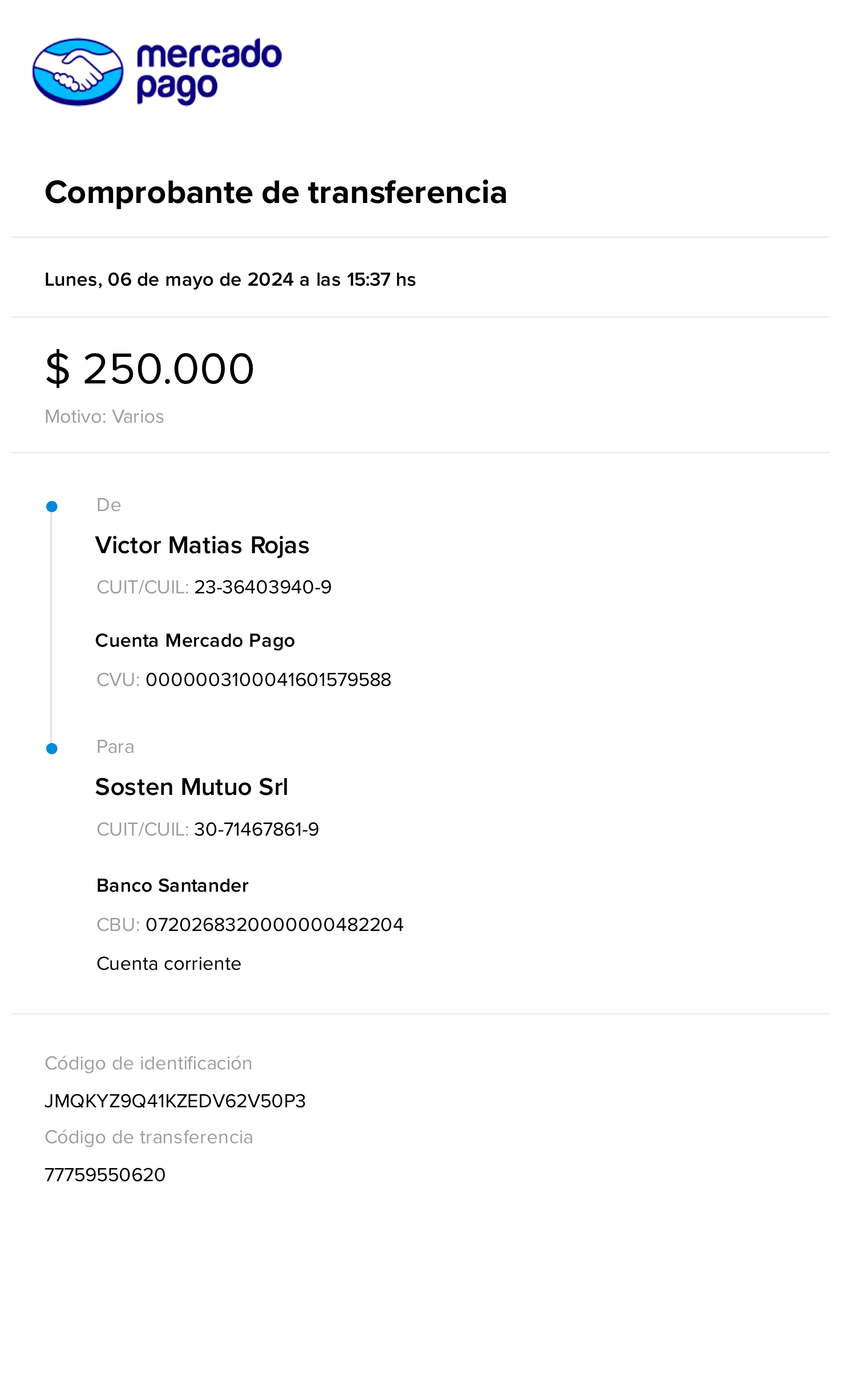Select sender name Victor Matias Rojas
Screen dimensions: 841x1400
pos(203,545)
